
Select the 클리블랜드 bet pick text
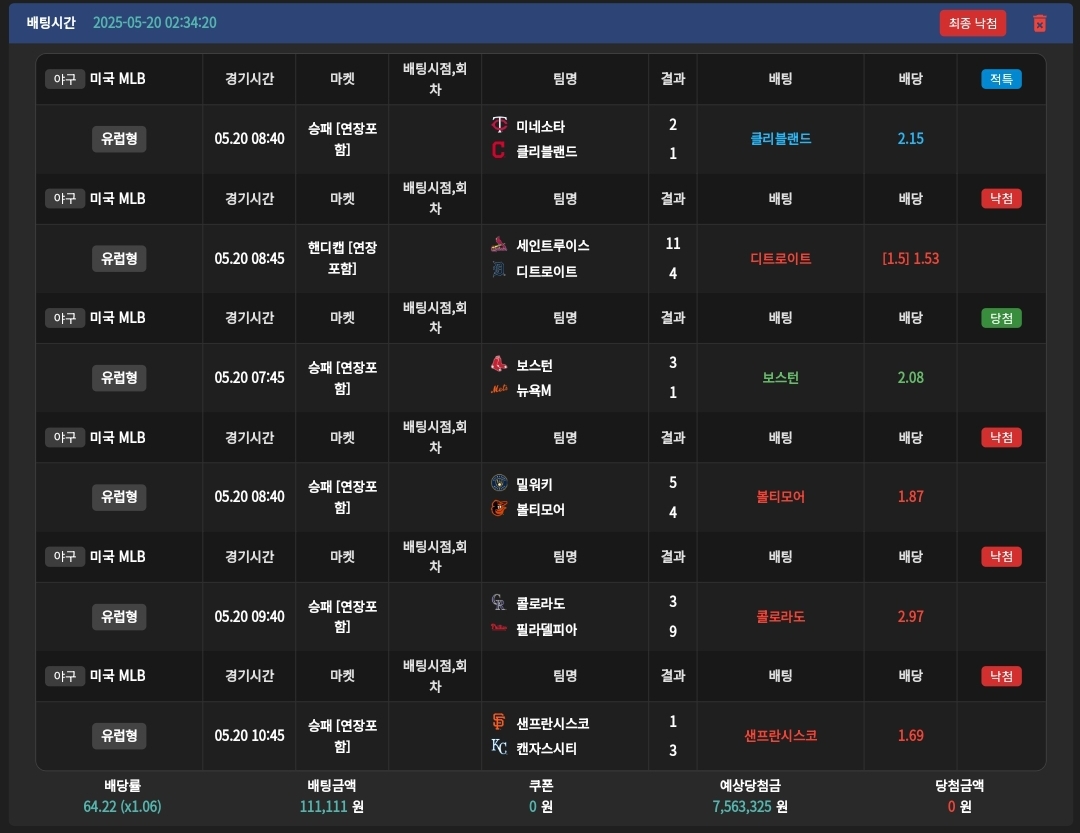780,139
